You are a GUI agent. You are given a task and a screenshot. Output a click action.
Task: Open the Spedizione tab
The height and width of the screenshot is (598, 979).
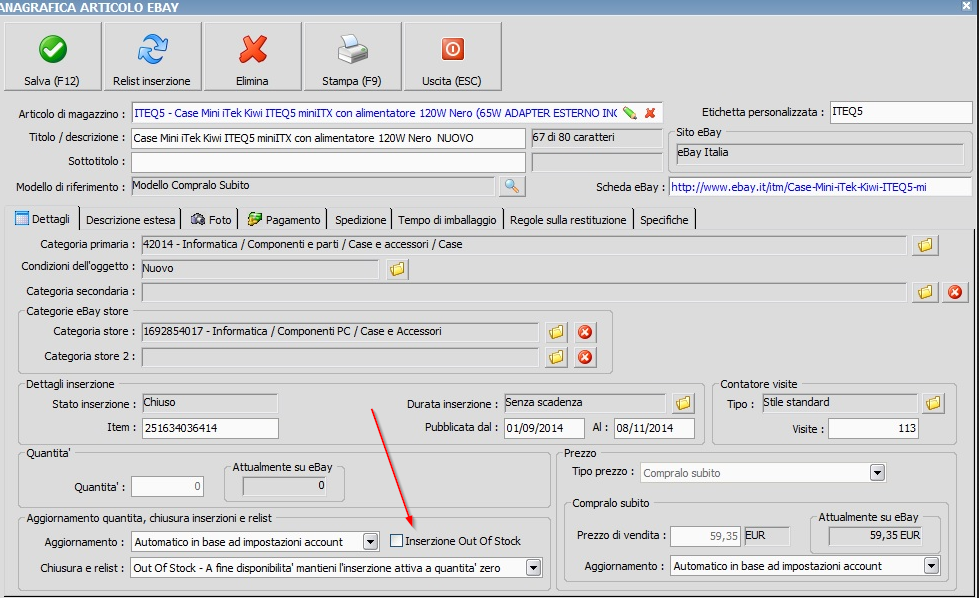[360, 220]
